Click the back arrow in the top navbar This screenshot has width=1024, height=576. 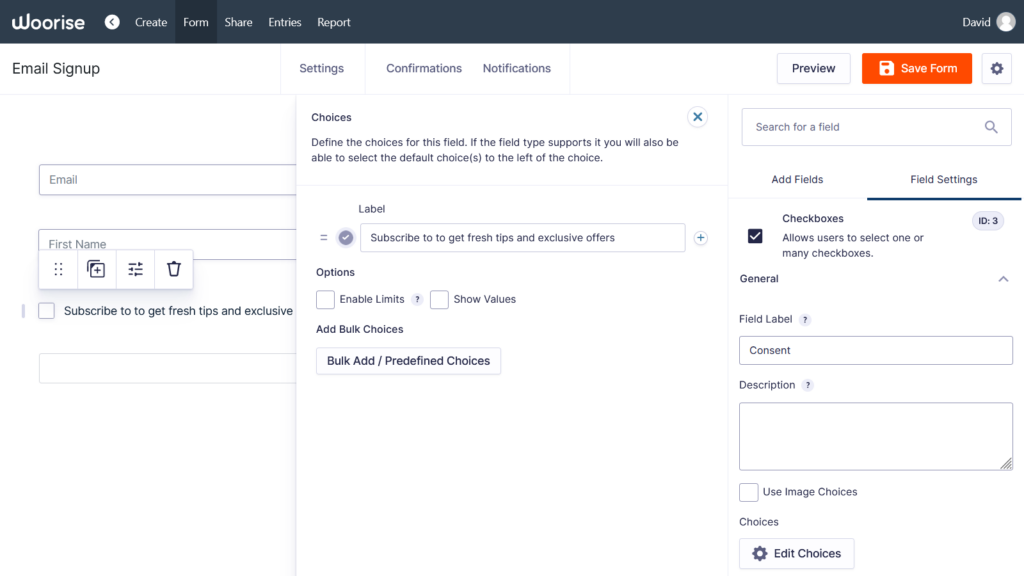112,21
